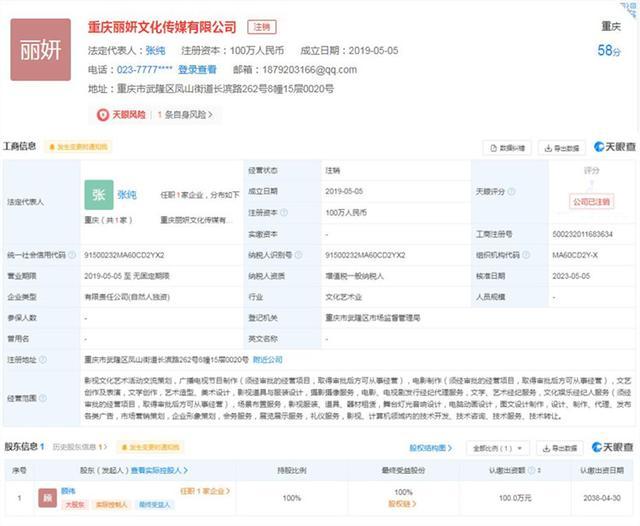640x526 pixels.
Task: Click the help icon beside 天眼评分
Action: (x=512, y=191)
